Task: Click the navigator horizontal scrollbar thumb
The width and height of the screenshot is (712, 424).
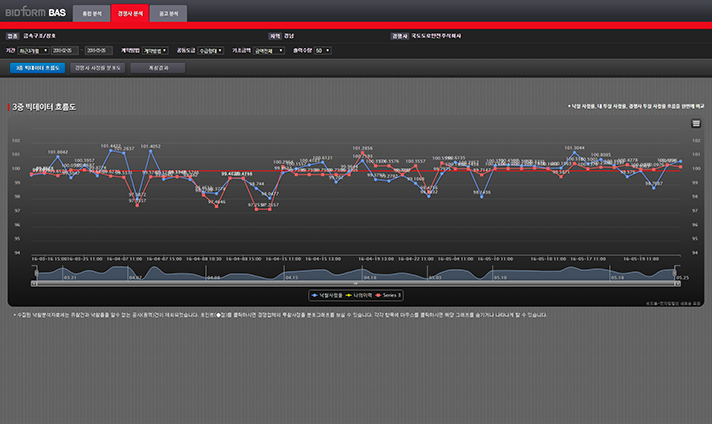Action: tap(356, 284)
